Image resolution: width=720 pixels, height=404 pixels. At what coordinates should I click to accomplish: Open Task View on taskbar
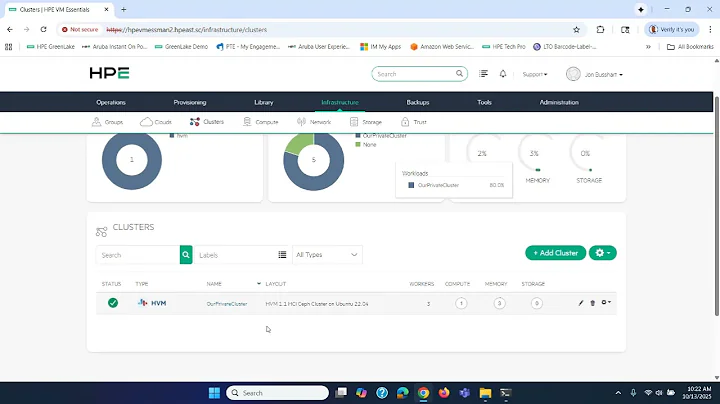(x=341, y=393)
